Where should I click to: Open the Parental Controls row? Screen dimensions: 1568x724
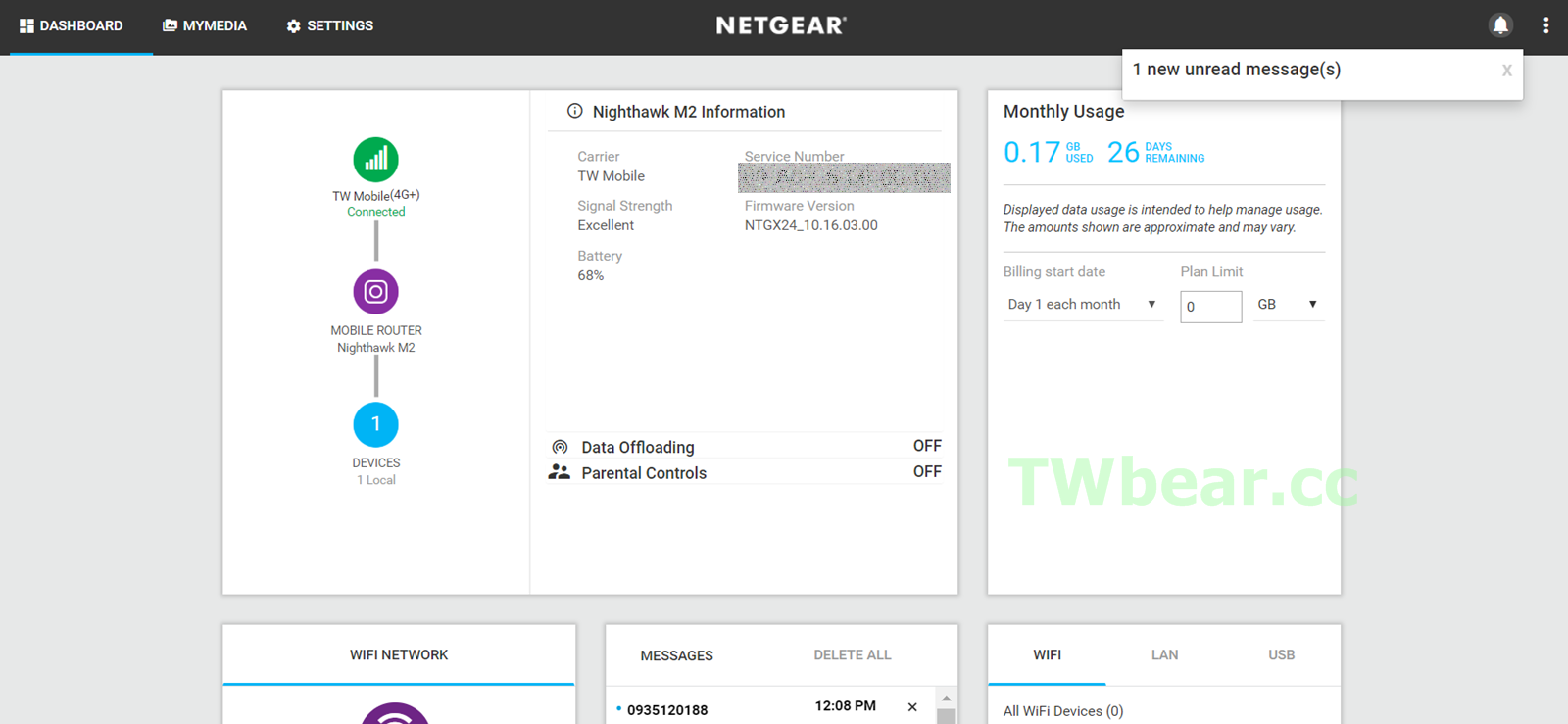(x=745, y=472)
